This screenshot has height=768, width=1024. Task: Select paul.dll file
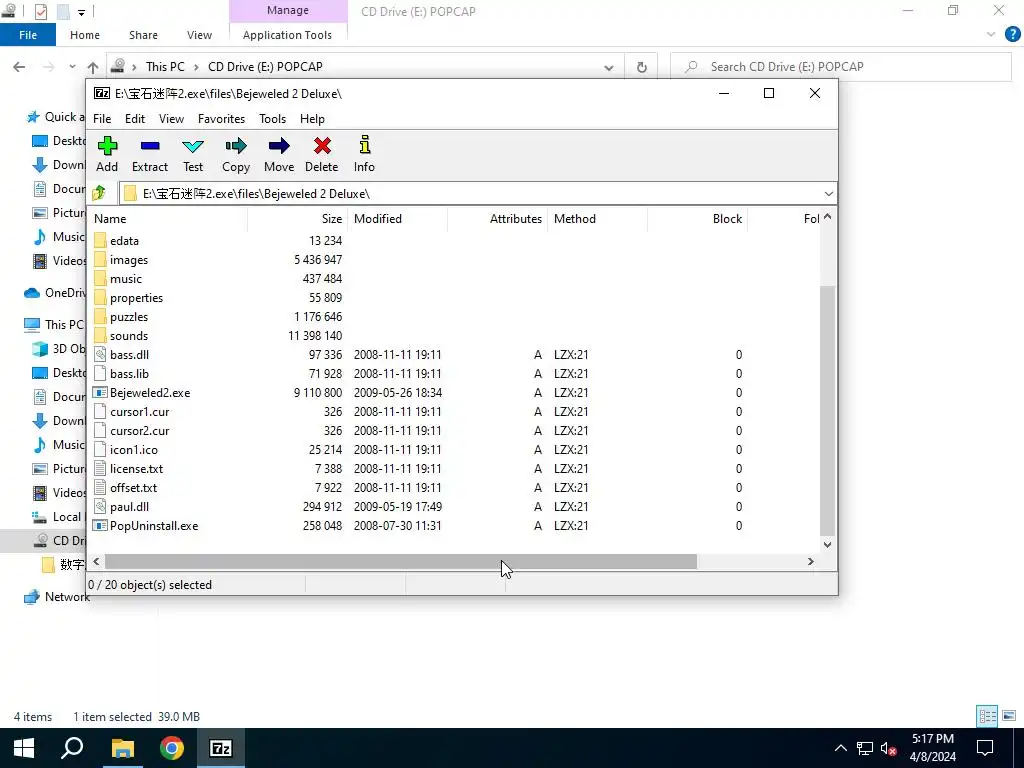129,507
